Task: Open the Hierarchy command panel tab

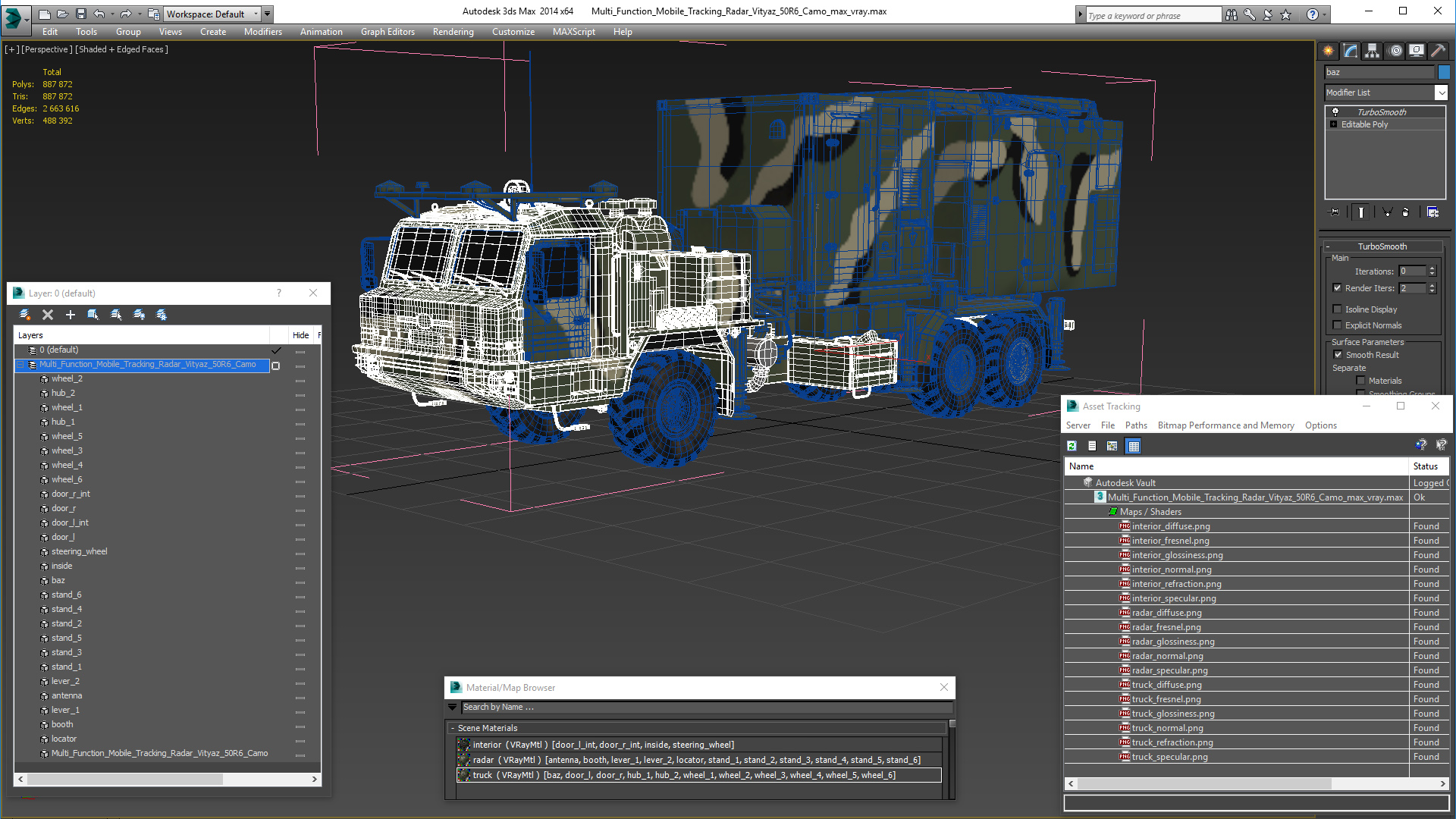Action: tap(1373, 51)
